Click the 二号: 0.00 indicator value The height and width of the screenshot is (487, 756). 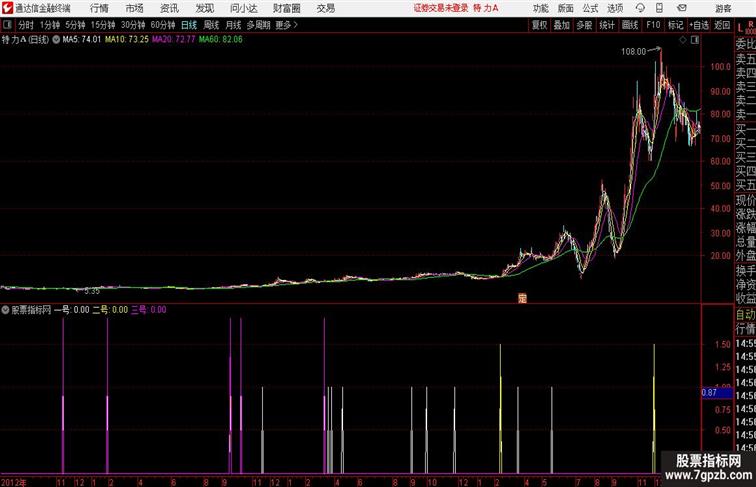[x=110, y=310]
